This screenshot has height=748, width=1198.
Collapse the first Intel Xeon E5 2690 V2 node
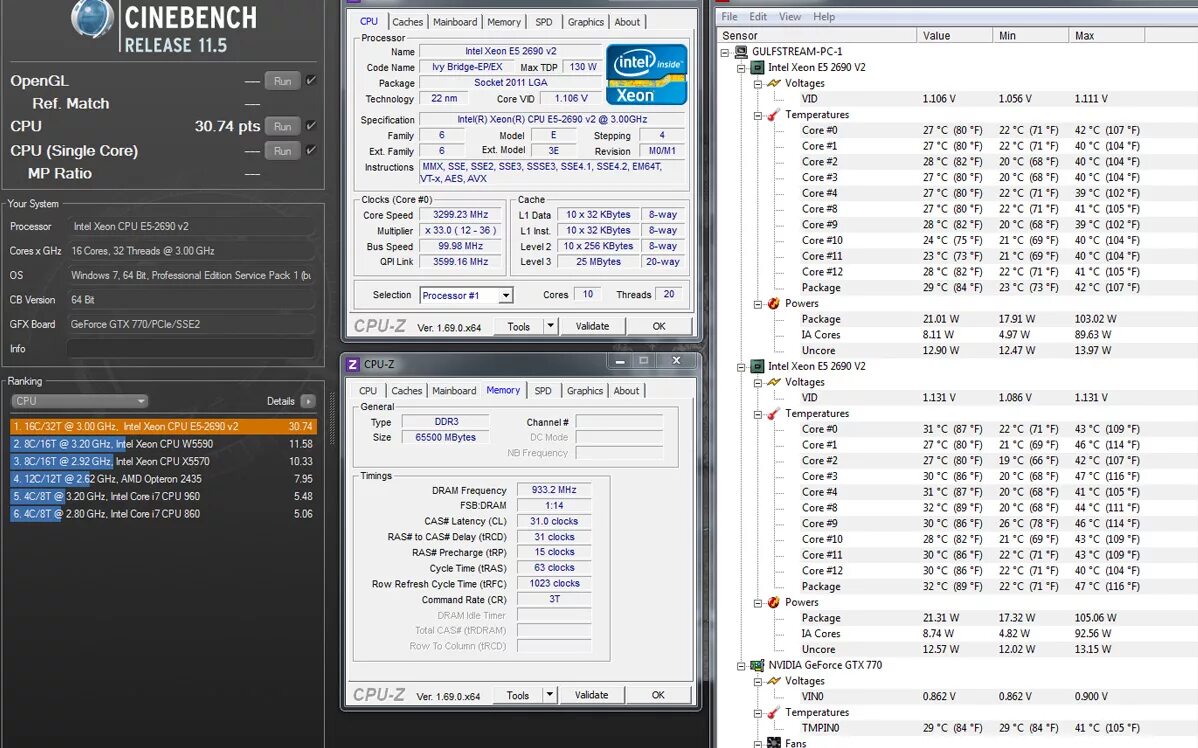[740, 68]
